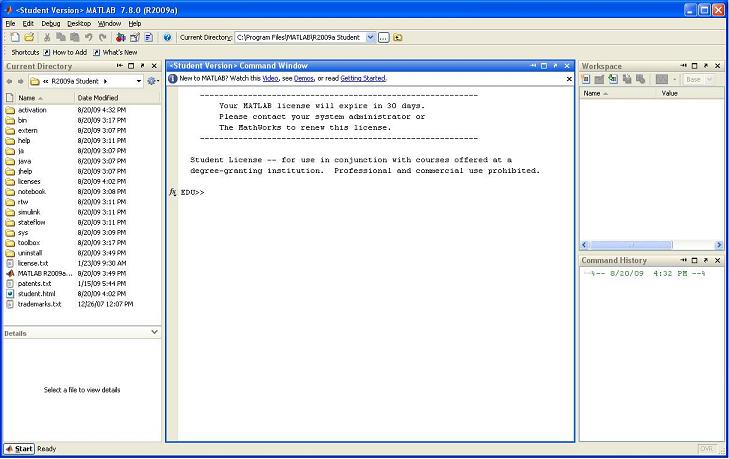Click the fx function browser icon

point(172,192)
